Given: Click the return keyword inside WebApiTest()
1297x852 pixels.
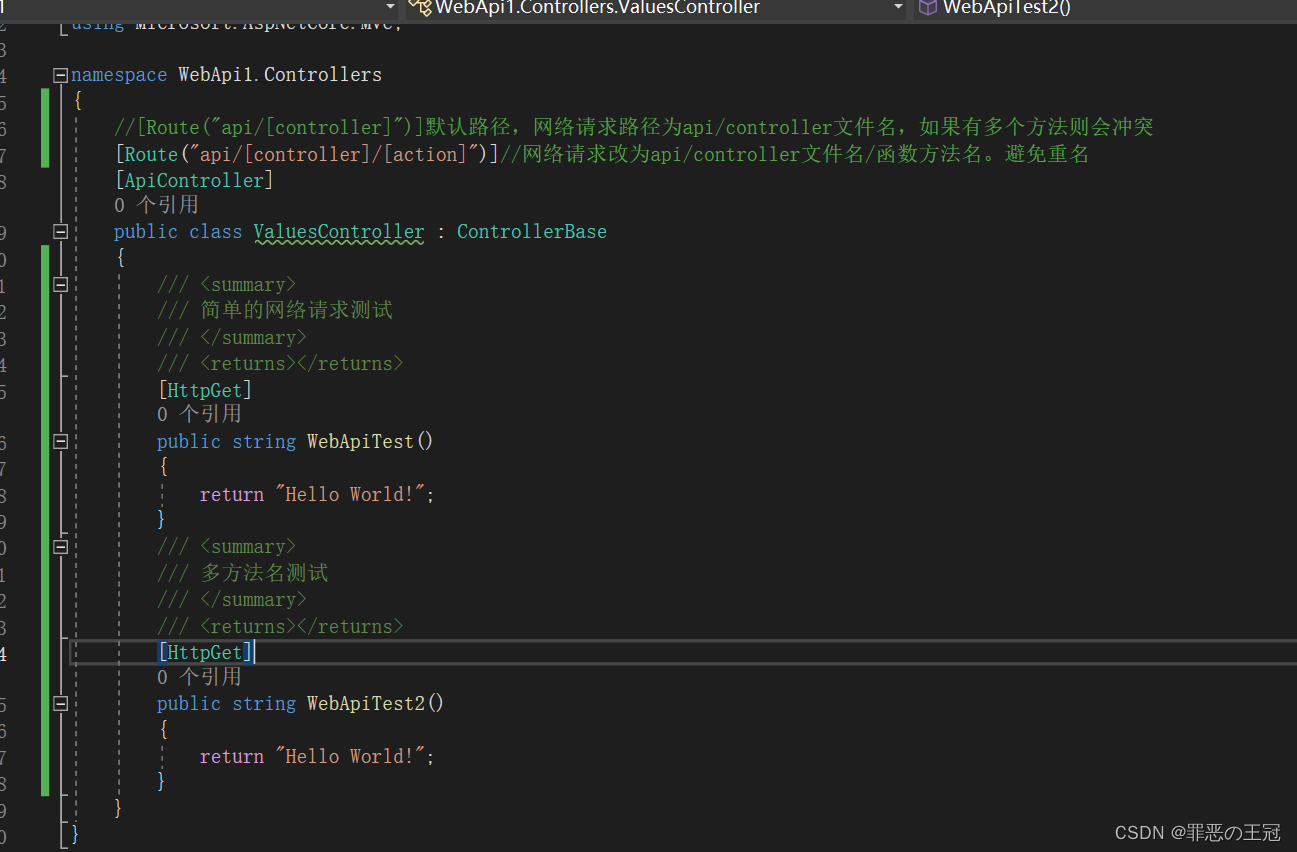Looking at the screenshot, I should [232, 494].
